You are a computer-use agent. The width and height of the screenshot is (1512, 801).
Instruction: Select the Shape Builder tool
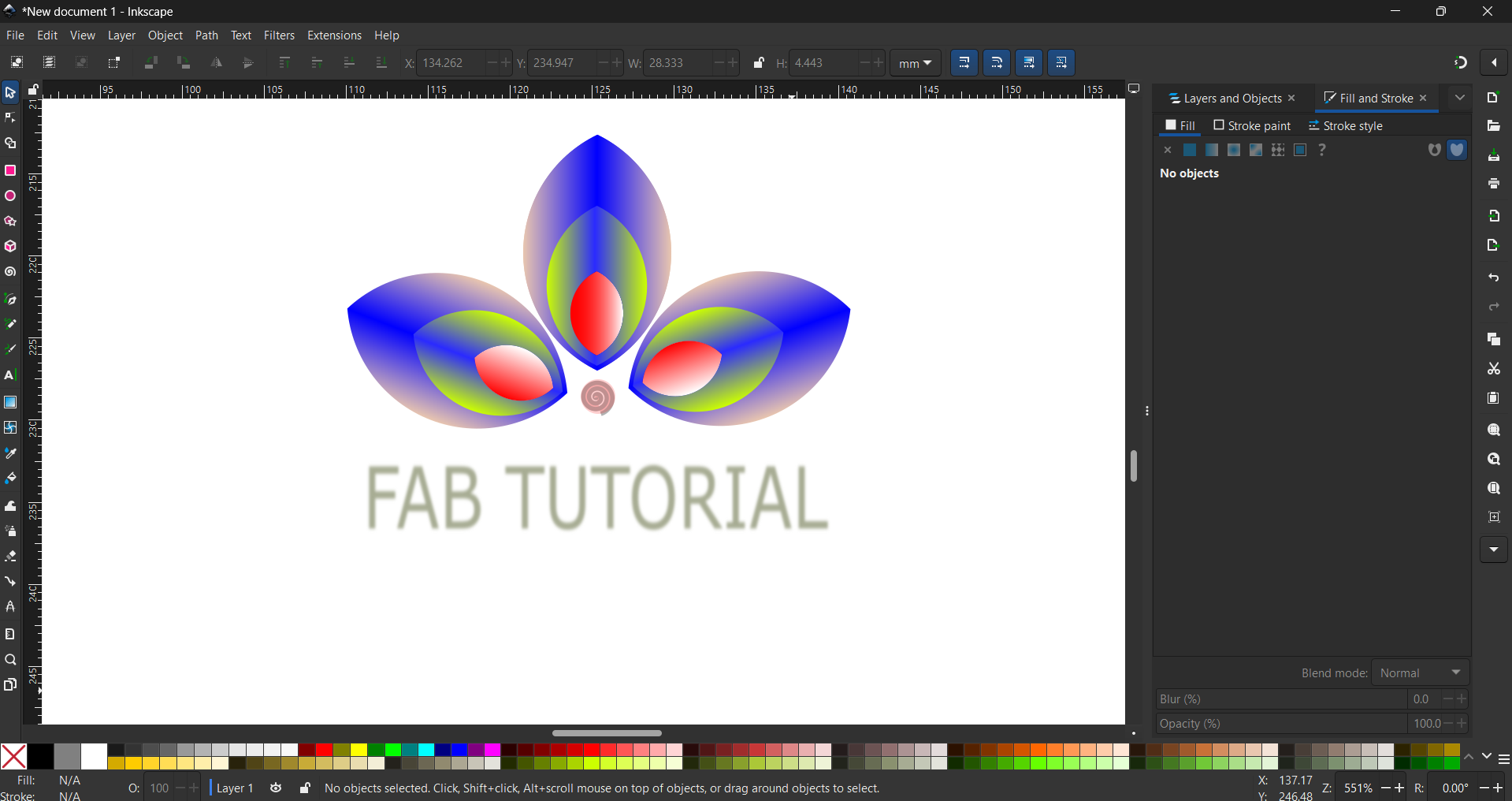(x=10, y=143)
